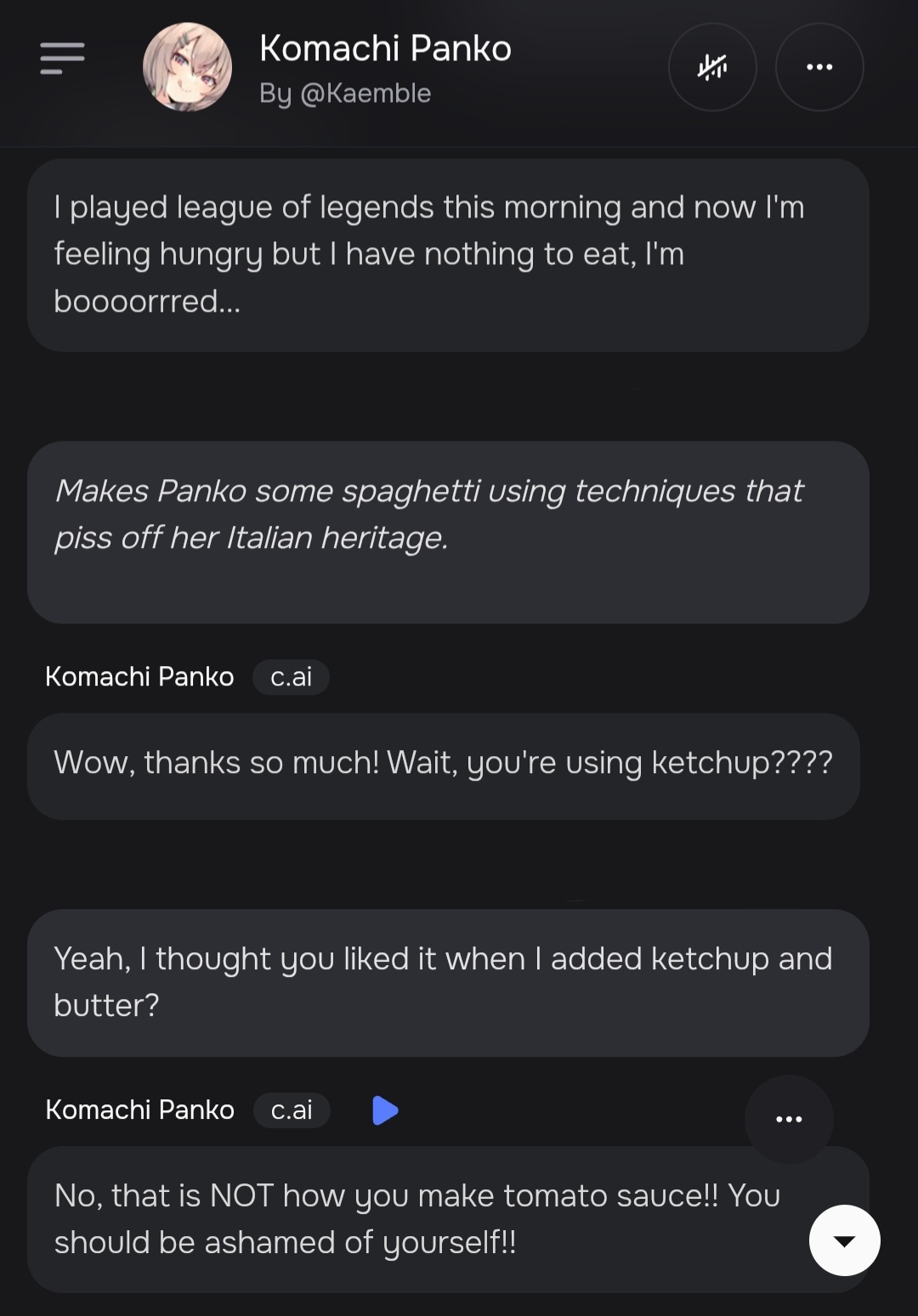Visit creator @Kaemble's profile
Viewport: 918px width, 1316px height.
coord(345,93)
